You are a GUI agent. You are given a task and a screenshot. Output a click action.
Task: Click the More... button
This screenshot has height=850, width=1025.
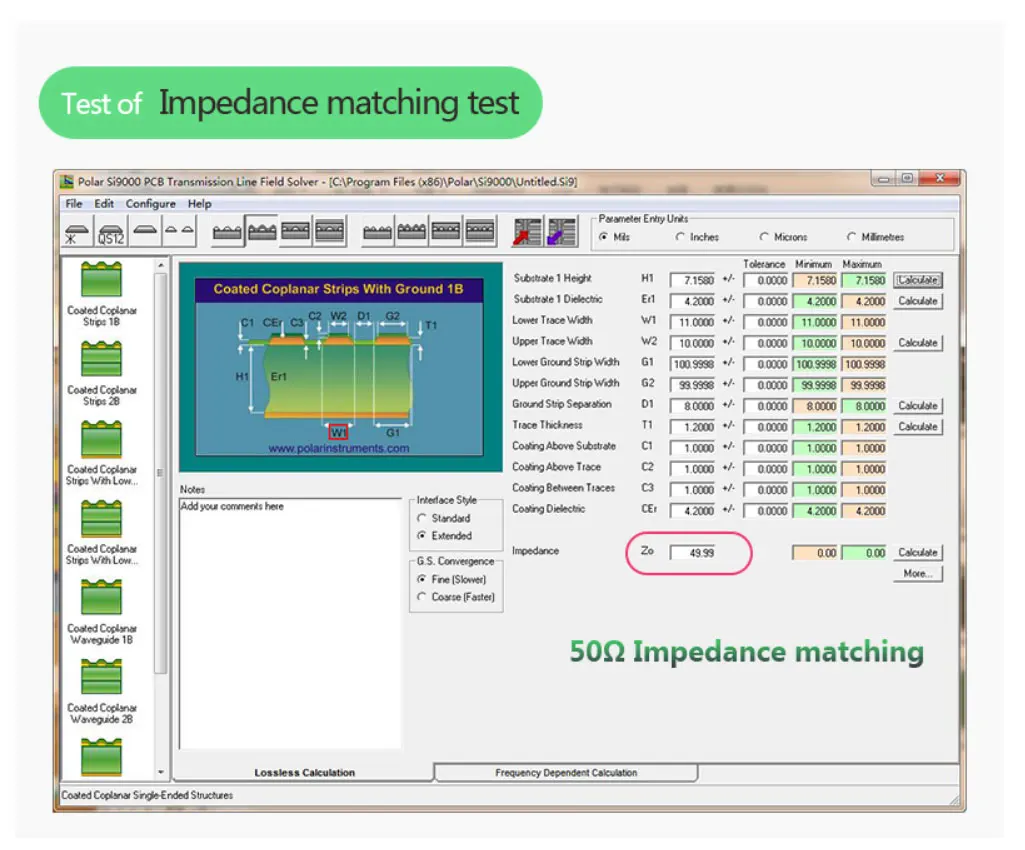[918, 573]
